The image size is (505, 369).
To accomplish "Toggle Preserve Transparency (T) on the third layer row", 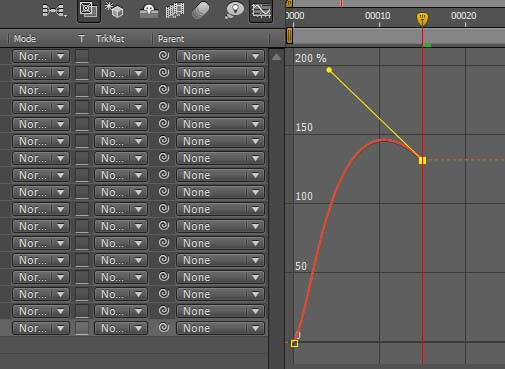I will (x=82, y=90).
